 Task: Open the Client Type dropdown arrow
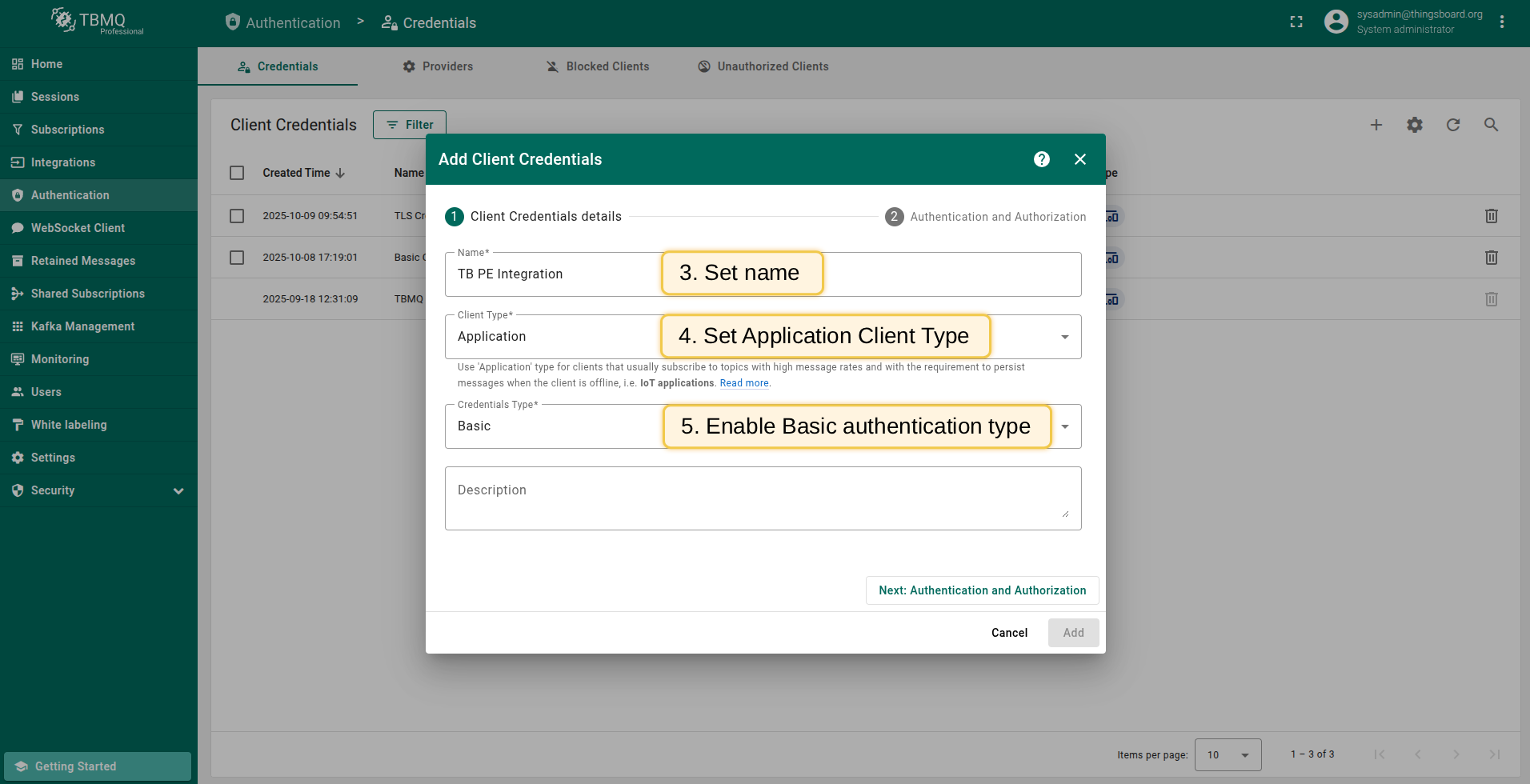pyautogui.click(x=1064, y=337)
